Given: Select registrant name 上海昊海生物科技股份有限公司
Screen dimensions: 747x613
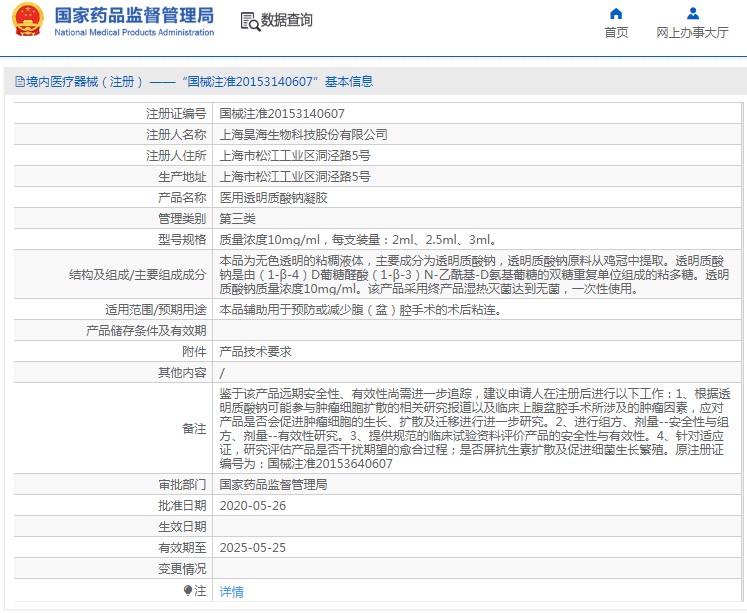Looking at the screenshot, I should (303, 135).
